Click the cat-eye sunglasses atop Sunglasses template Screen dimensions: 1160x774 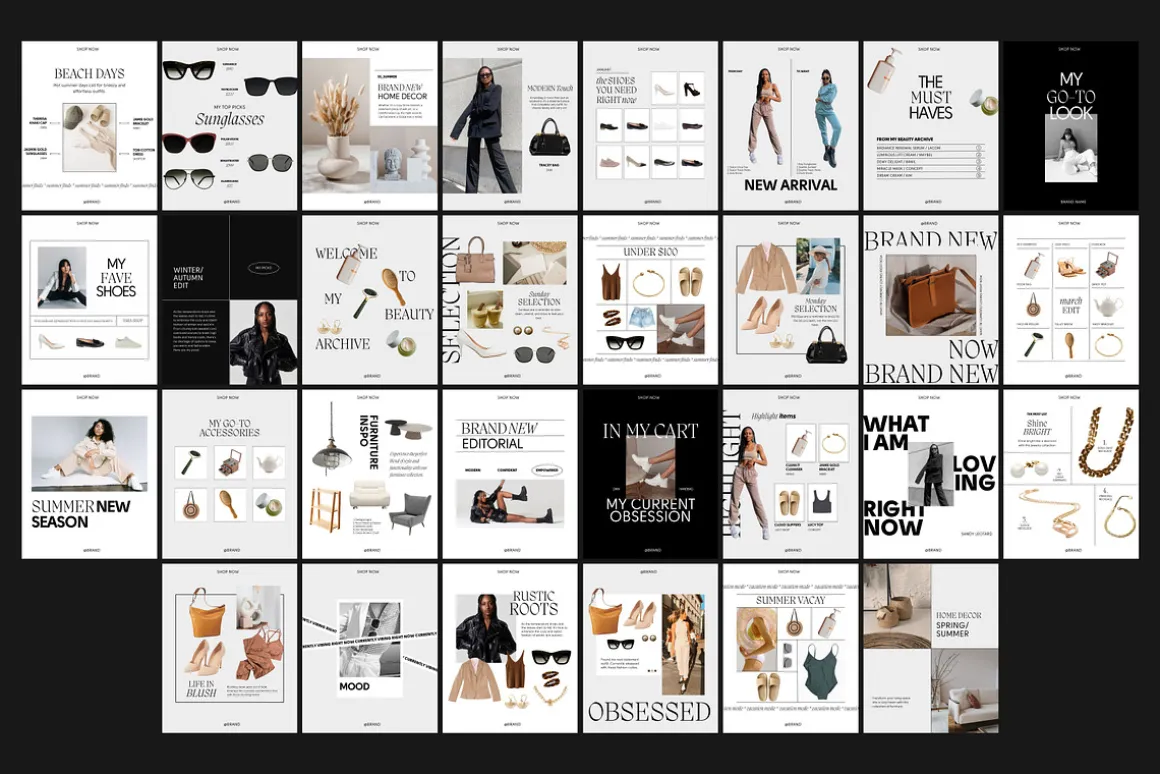click(x=189, y=70)
